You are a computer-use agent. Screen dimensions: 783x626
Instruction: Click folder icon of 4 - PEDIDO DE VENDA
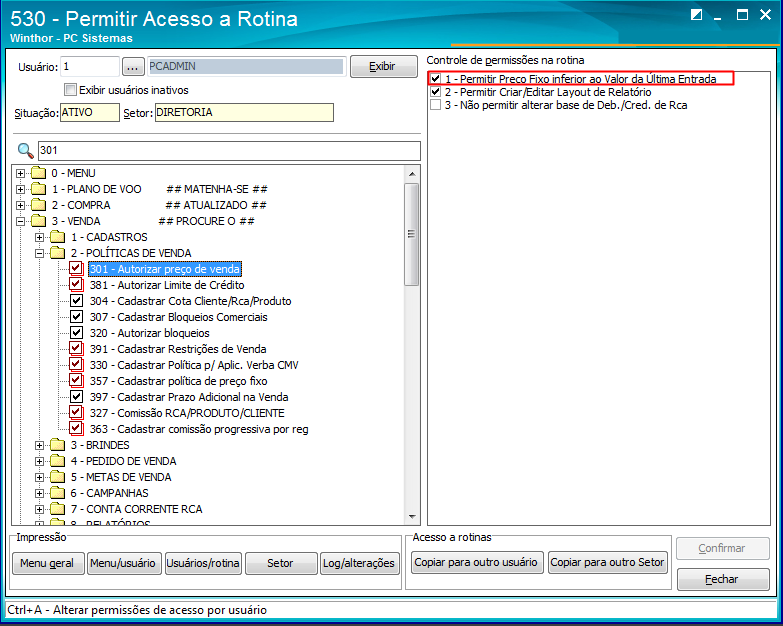pyautogui.click(x=58, y=461)
